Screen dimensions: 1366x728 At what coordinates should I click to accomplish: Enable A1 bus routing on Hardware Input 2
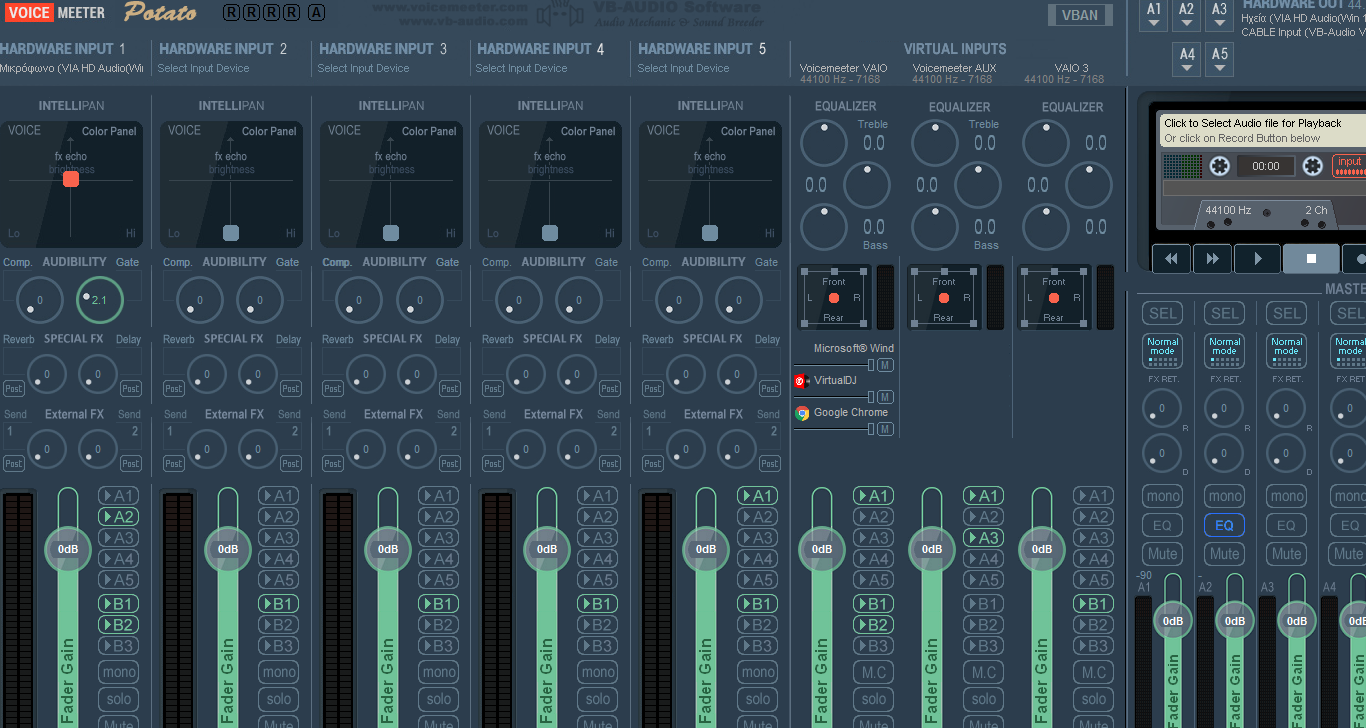tap(278, 496)
